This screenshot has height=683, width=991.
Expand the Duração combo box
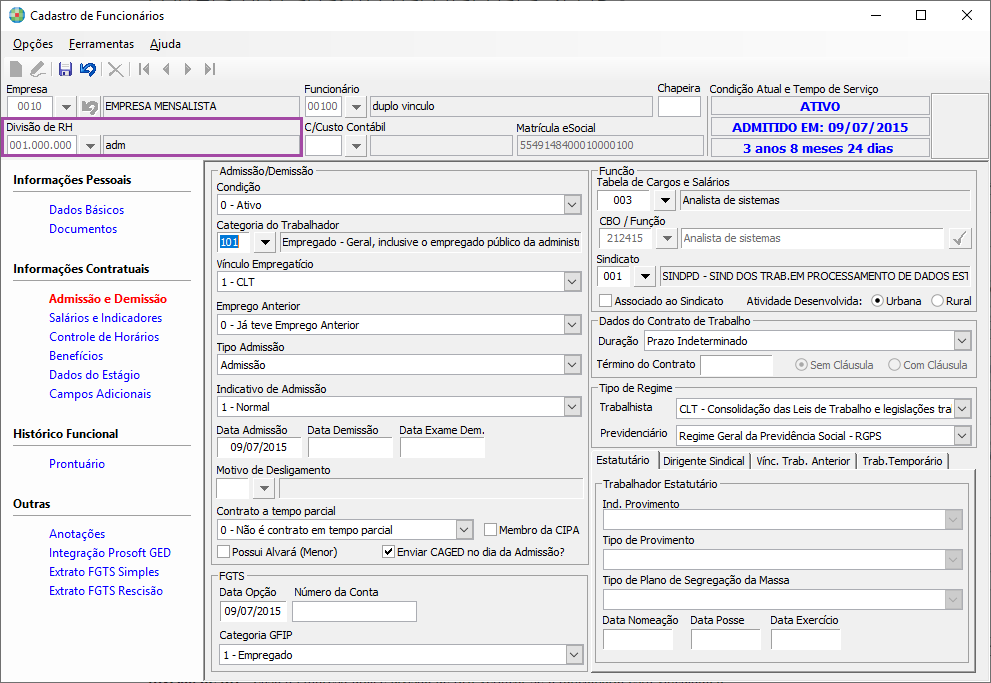962,341
